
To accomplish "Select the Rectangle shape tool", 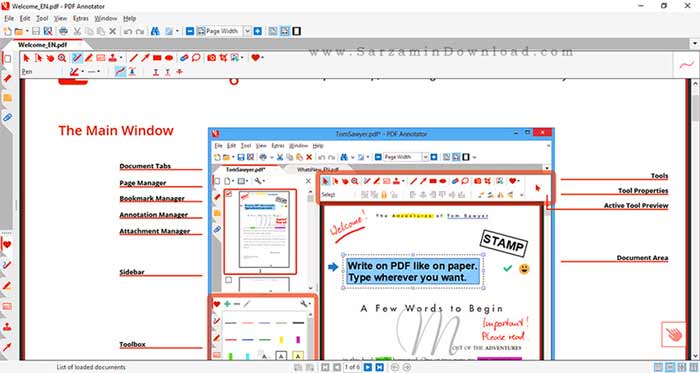I will (x=157, y=58).
